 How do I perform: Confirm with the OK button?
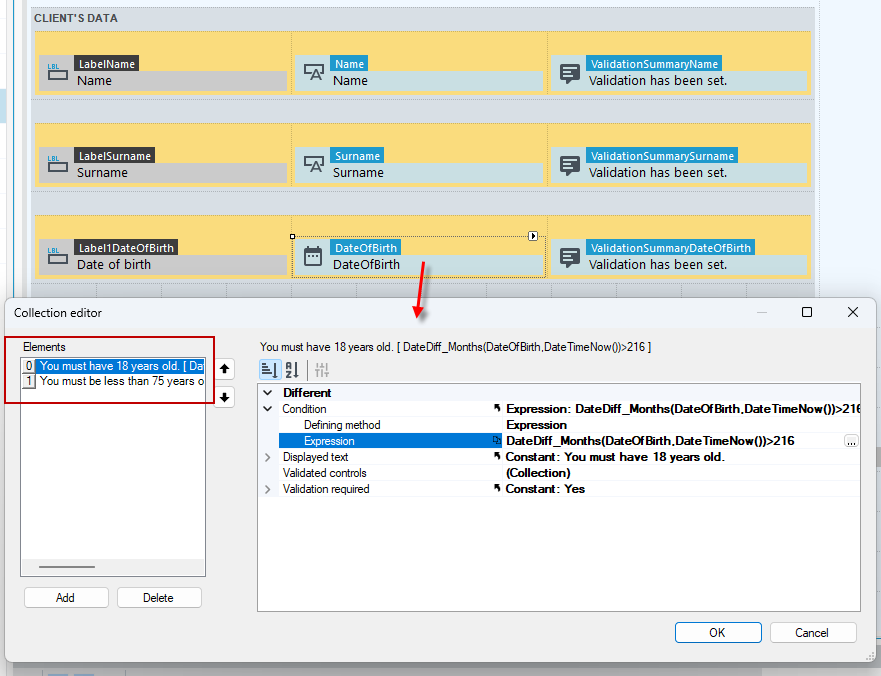point(718,633)
